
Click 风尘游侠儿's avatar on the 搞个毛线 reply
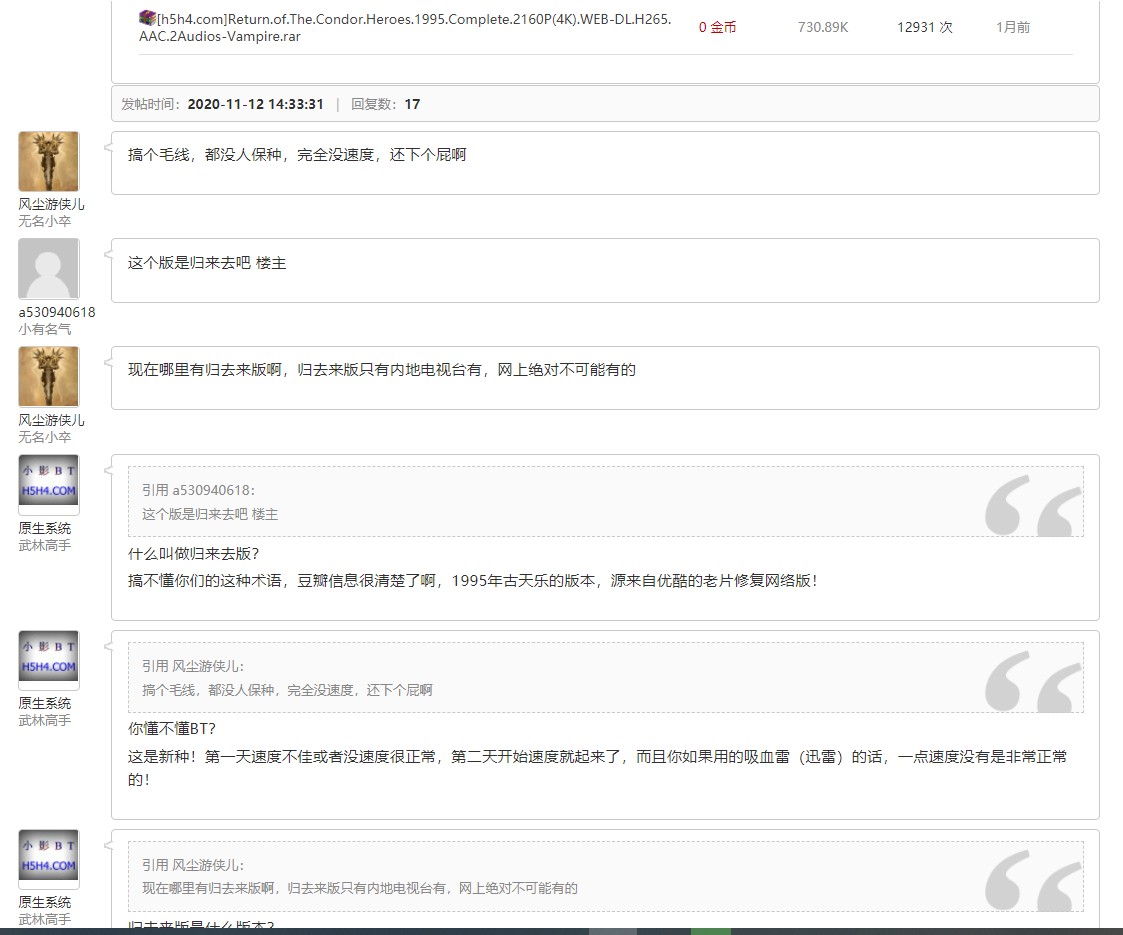(x=48, y=162)
